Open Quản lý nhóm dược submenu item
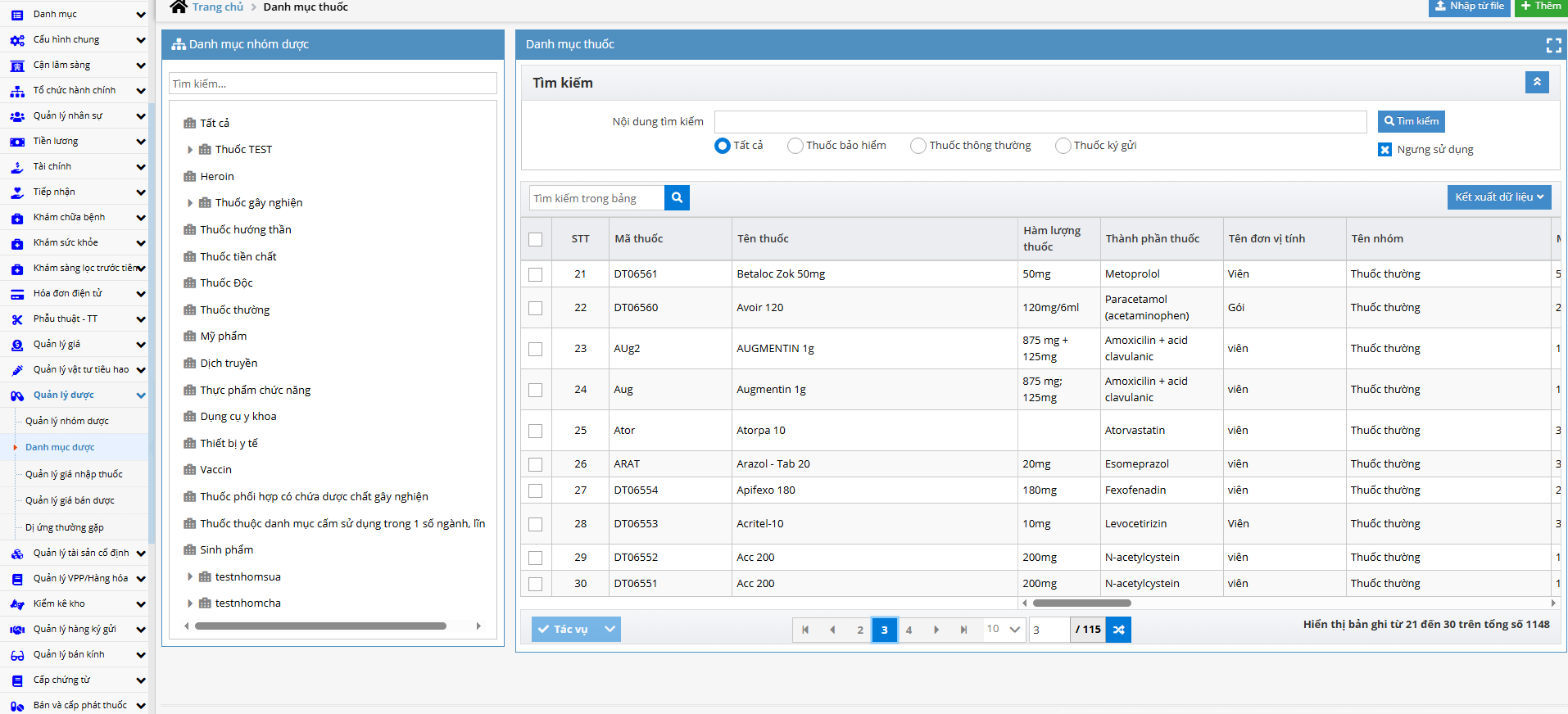 [x=67, y=421]
